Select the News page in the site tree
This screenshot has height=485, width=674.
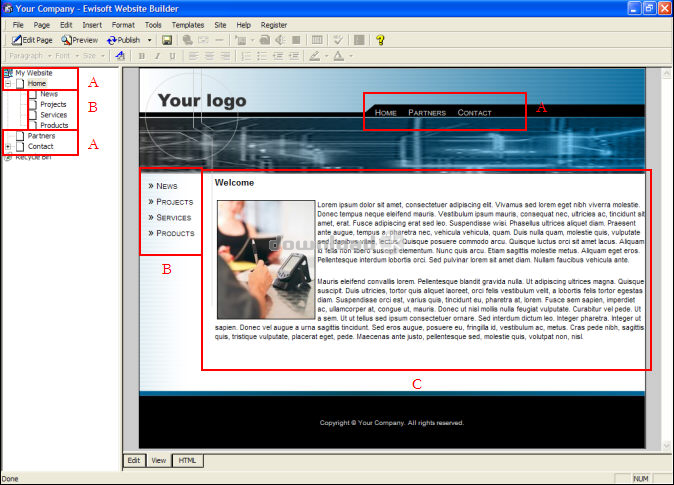click(x=49, y=94)
